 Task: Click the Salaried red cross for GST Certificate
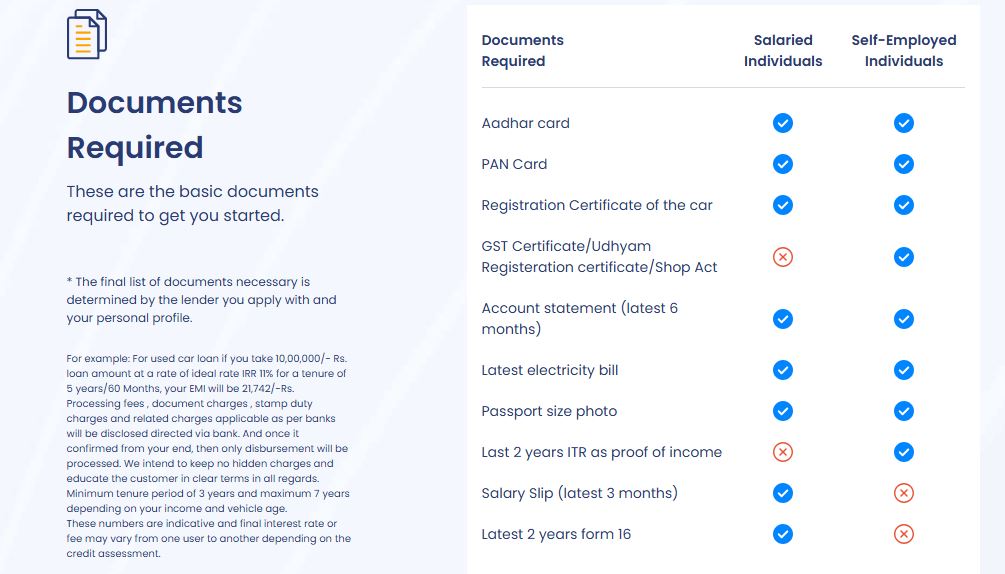[783, 257]
